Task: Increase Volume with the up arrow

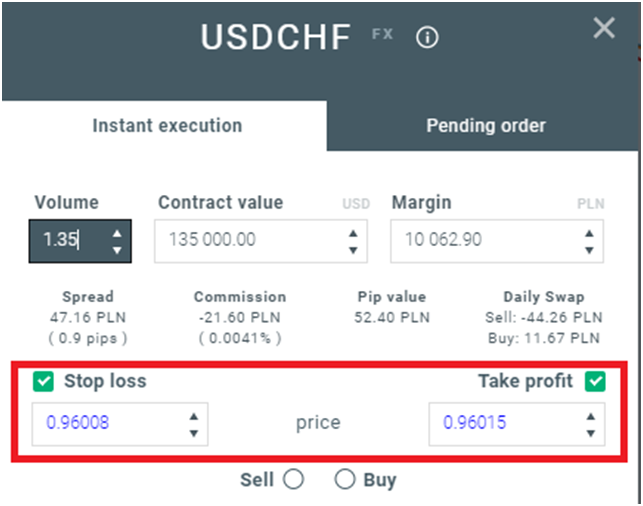Action: (x=118, y=233)
